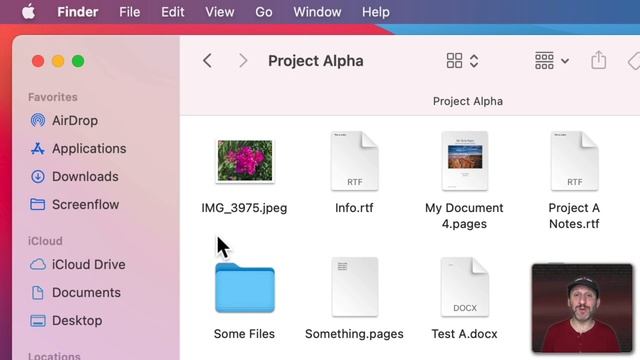Select the IMG_3975.jpeg flower thumbnail
640x360 pixels.
[x=244, y=160]
